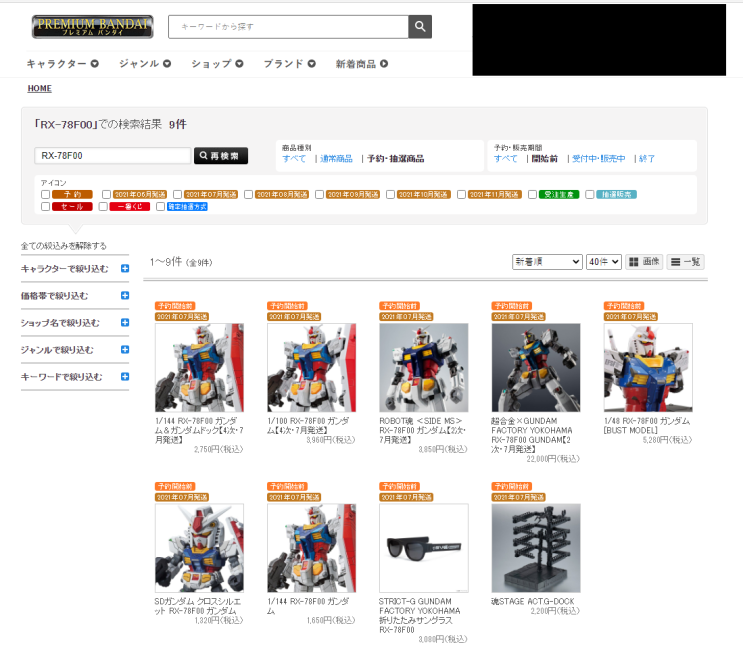Open 魂STAGE ACT.G-DOCK product image
The image size is (743, 653).
pos(536,548)
